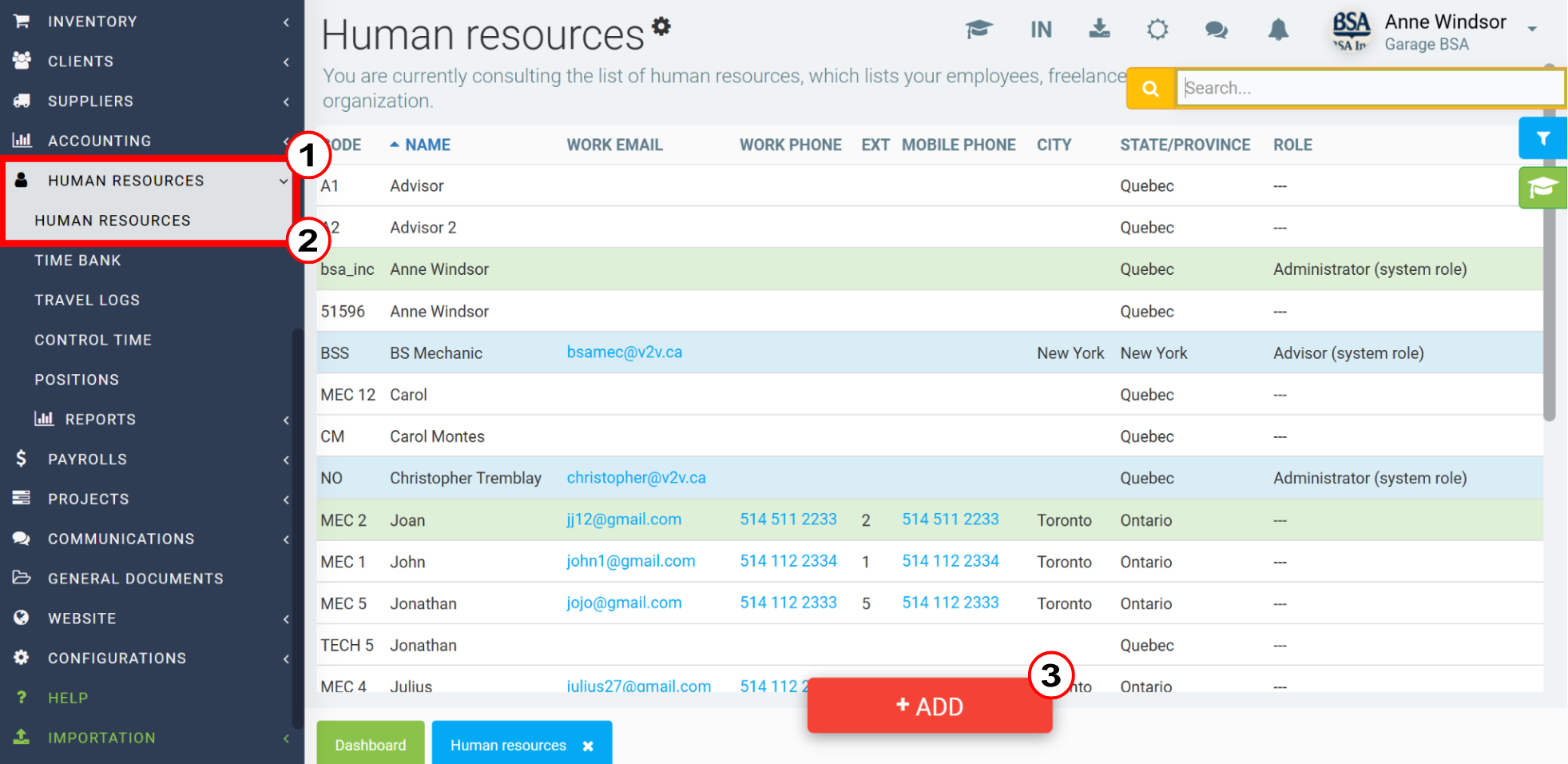Expand the Inventory sidebar menu
The image size is (1568, 764).
(152, 22)
